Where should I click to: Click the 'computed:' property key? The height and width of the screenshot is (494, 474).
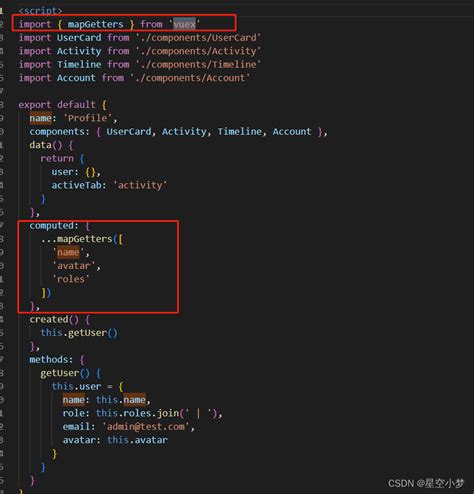click(54, 226)
